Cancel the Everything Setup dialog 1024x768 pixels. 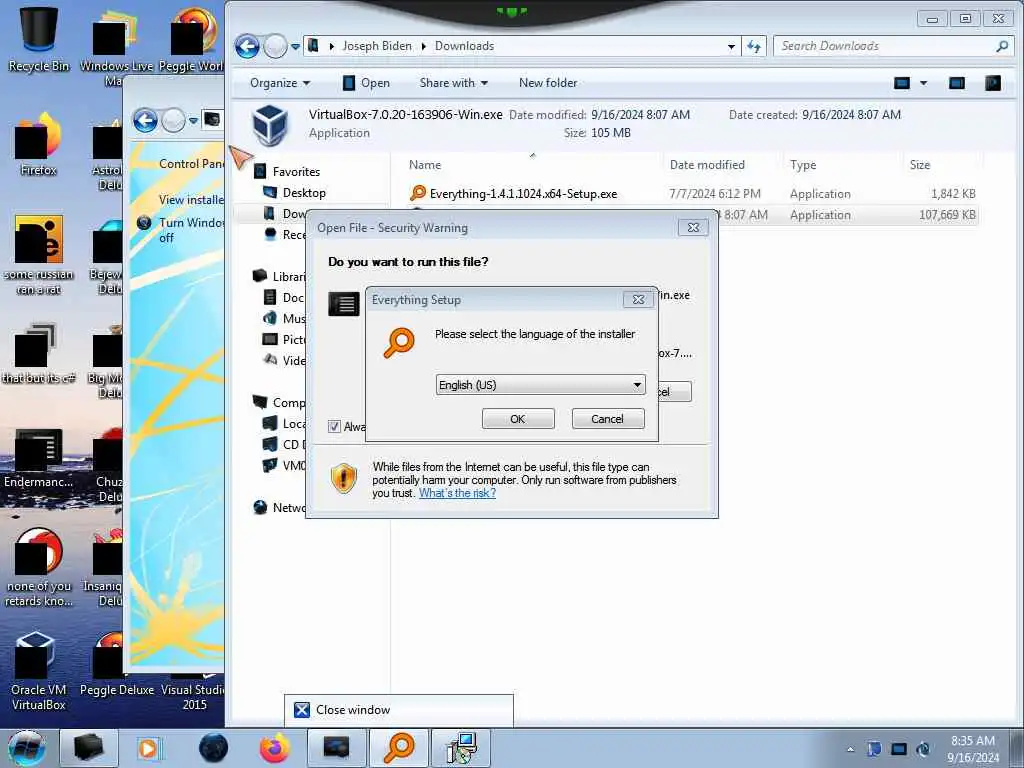tap(607, 419)
